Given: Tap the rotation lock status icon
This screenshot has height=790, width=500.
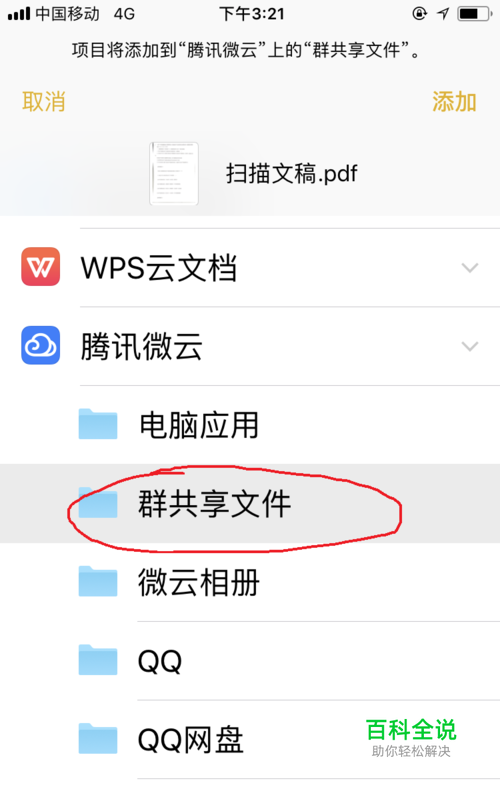Looking at the screenshot, I should (x=419, y=14).
